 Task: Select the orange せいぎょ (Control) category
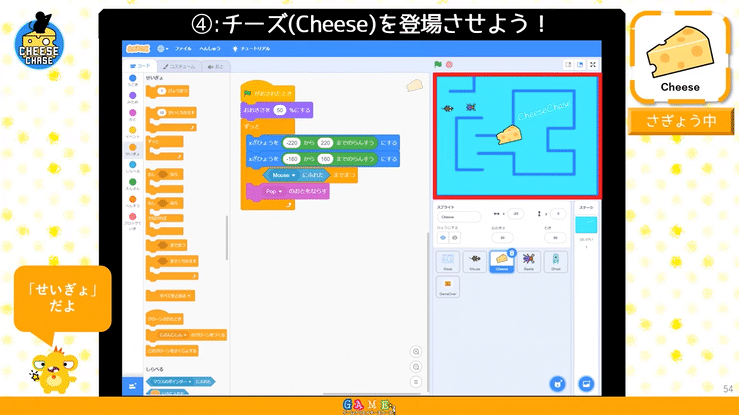(133, 150)
